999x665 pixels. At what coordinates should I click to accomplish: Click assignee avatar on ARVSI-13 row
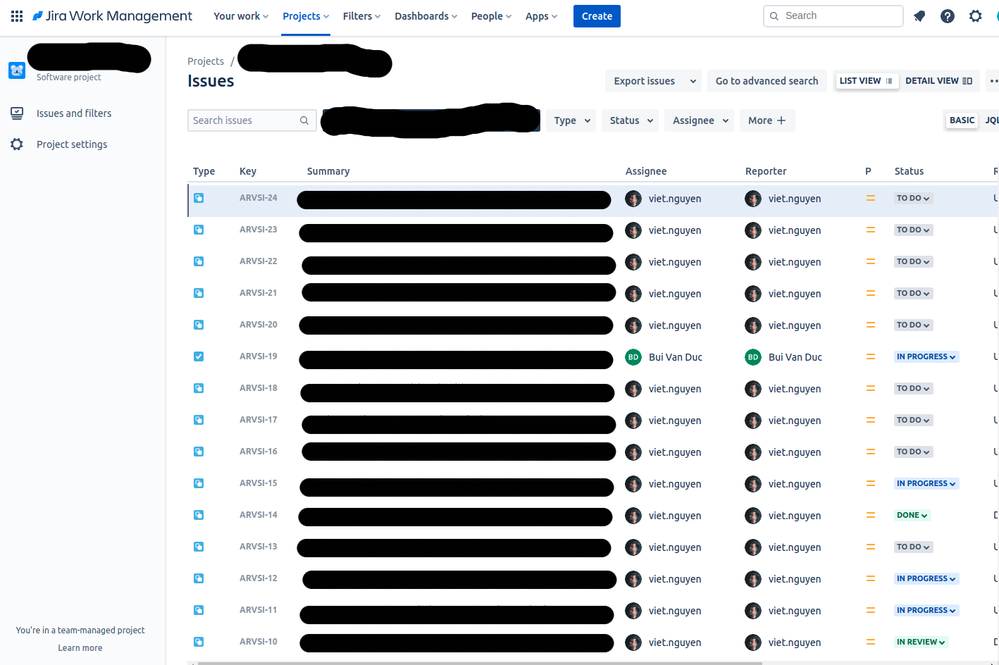[633, 547]
